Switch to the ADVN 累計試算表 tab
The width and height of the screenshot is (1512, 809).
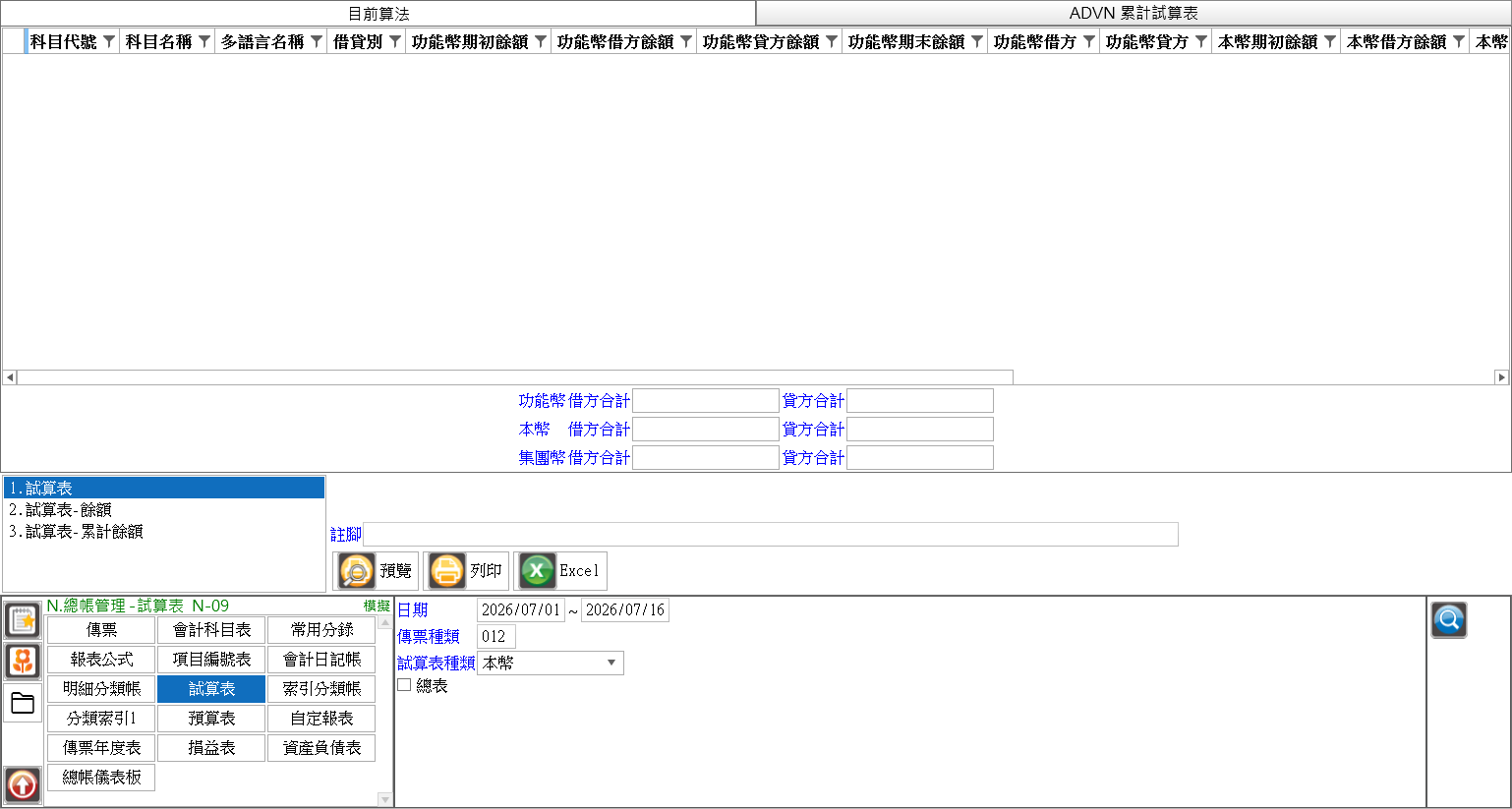point(1134,14)
